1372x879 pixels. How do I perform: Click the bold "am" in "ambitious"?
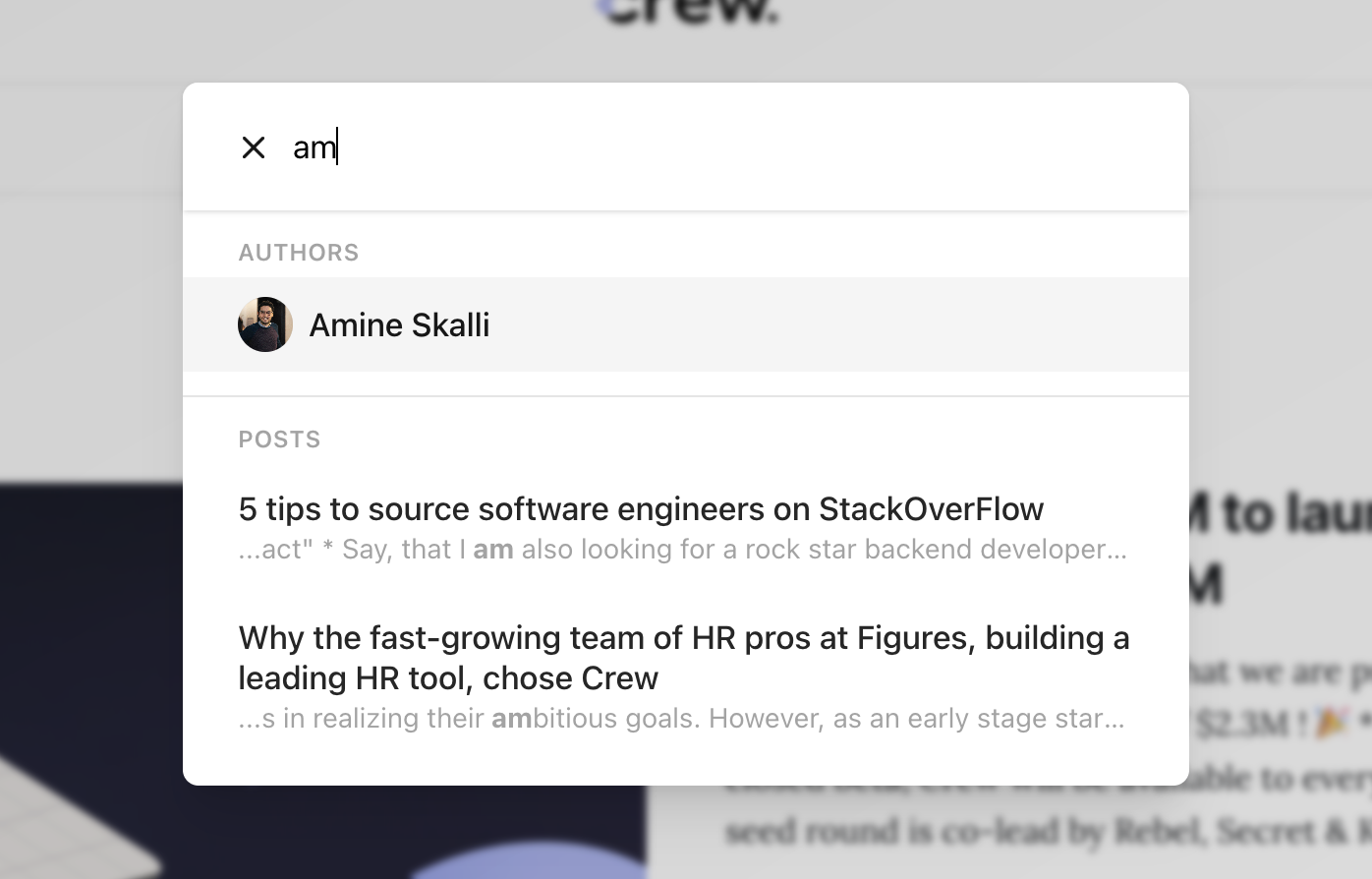click(511, 719)
